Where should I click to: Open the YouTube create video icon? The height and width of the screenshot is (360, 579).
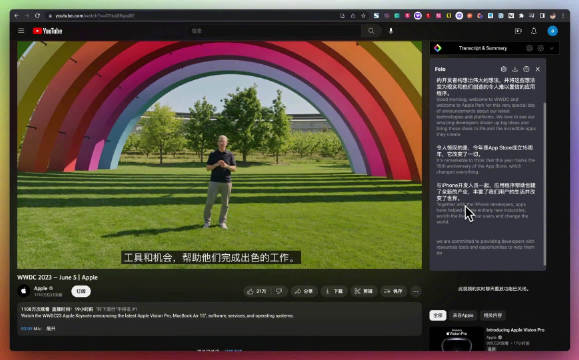pyautogui.click(x=518, y=31)
